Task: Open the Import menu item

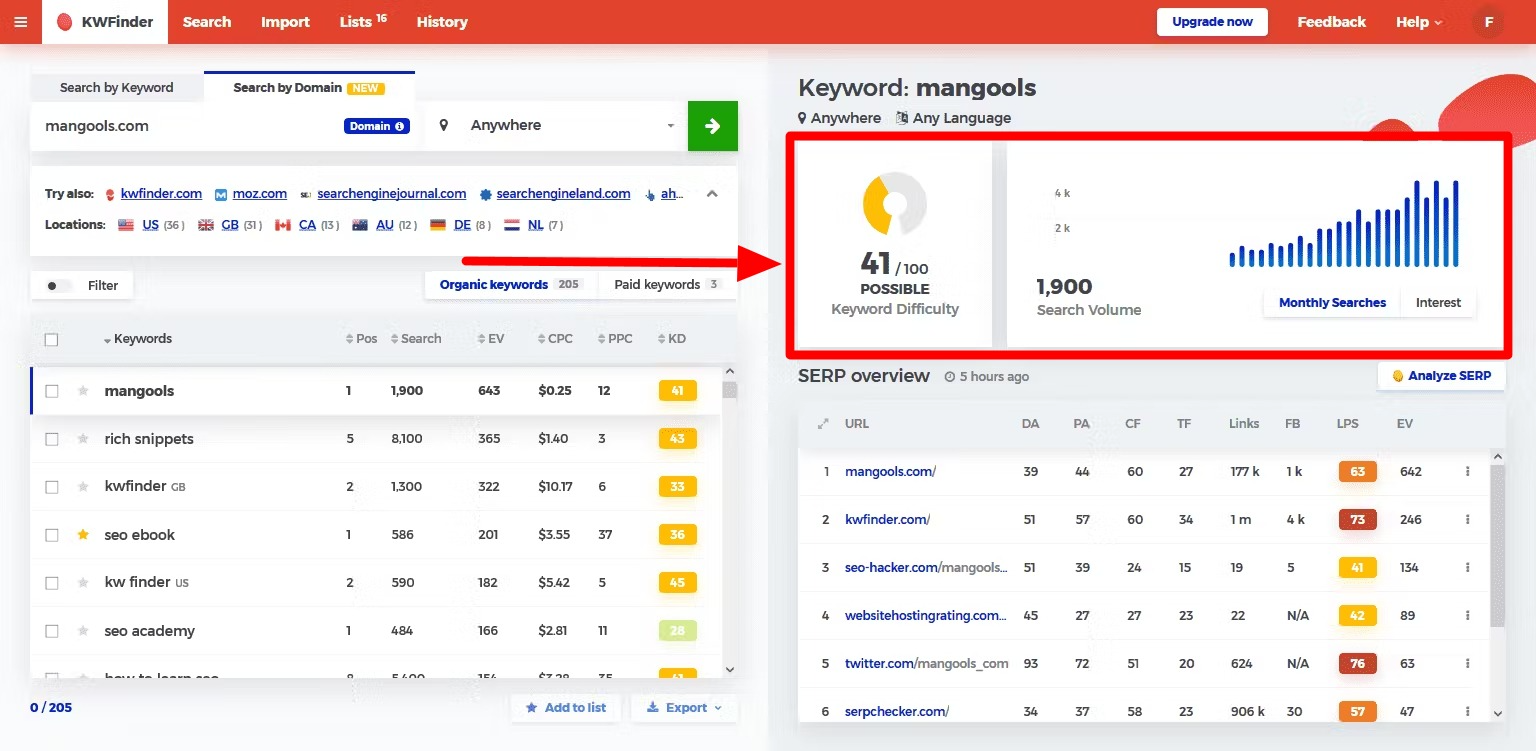Action: click(285, 22)
